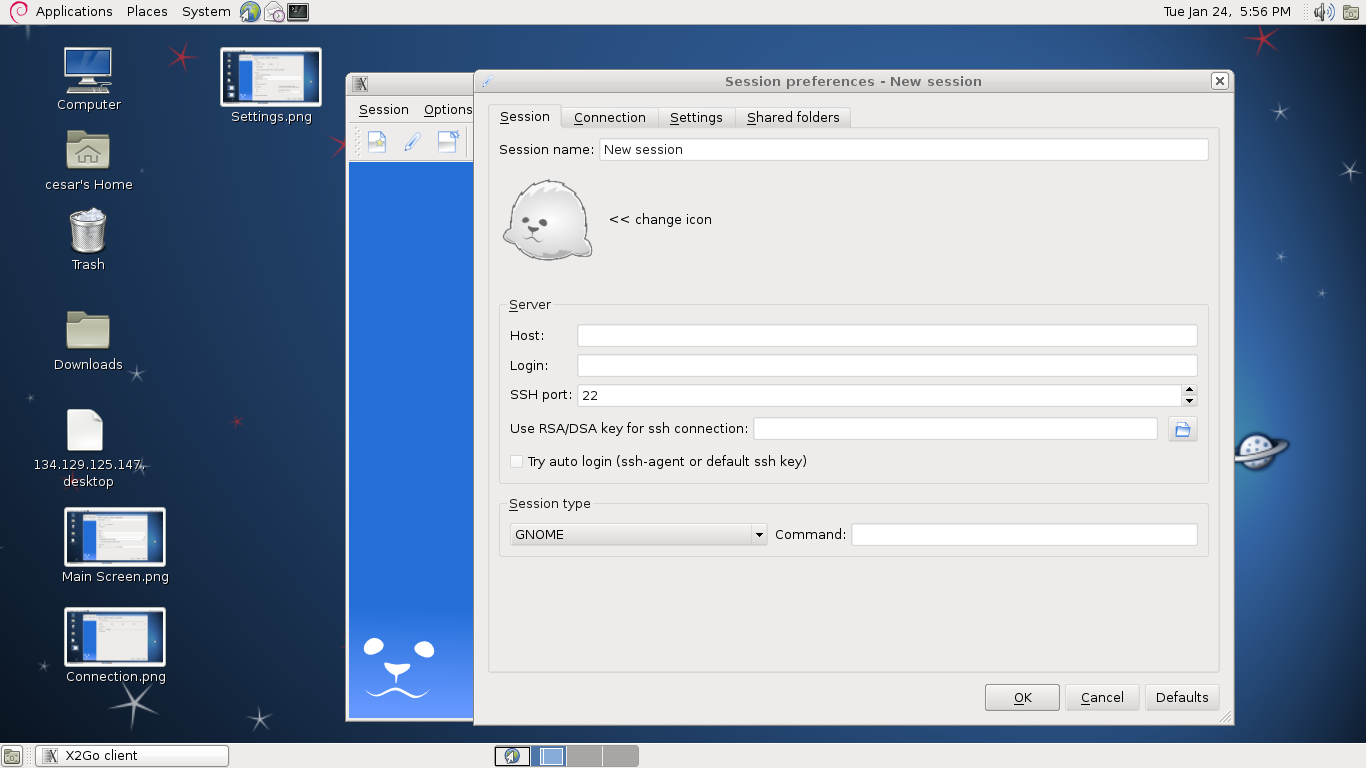Open the Applications menu
The image size is (1366, 768).
tap(74, 12)
